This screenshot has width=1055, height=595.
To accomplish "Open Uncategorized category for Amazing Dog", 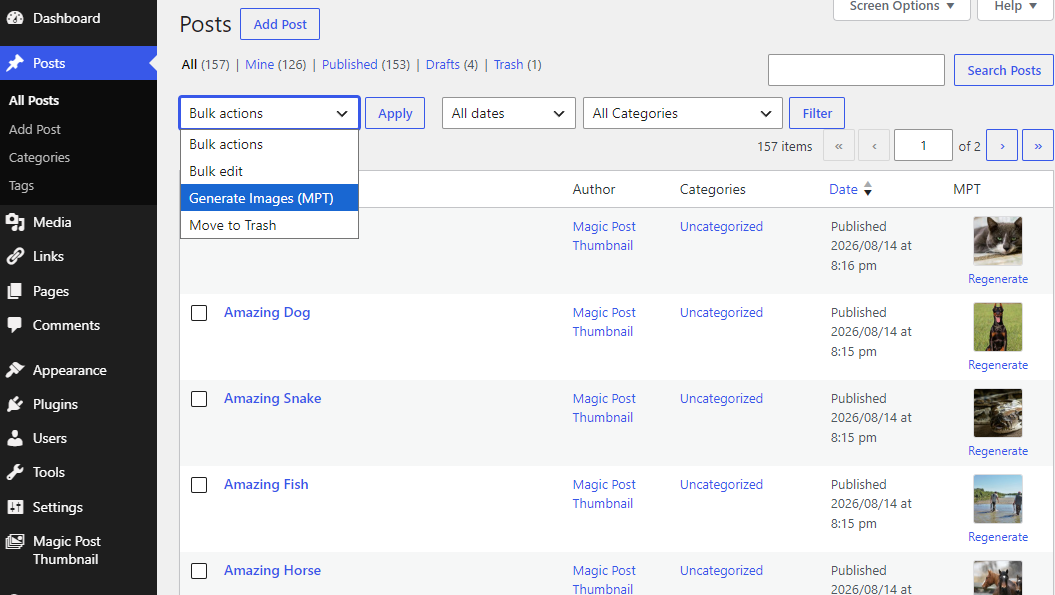I will [721, 312].
